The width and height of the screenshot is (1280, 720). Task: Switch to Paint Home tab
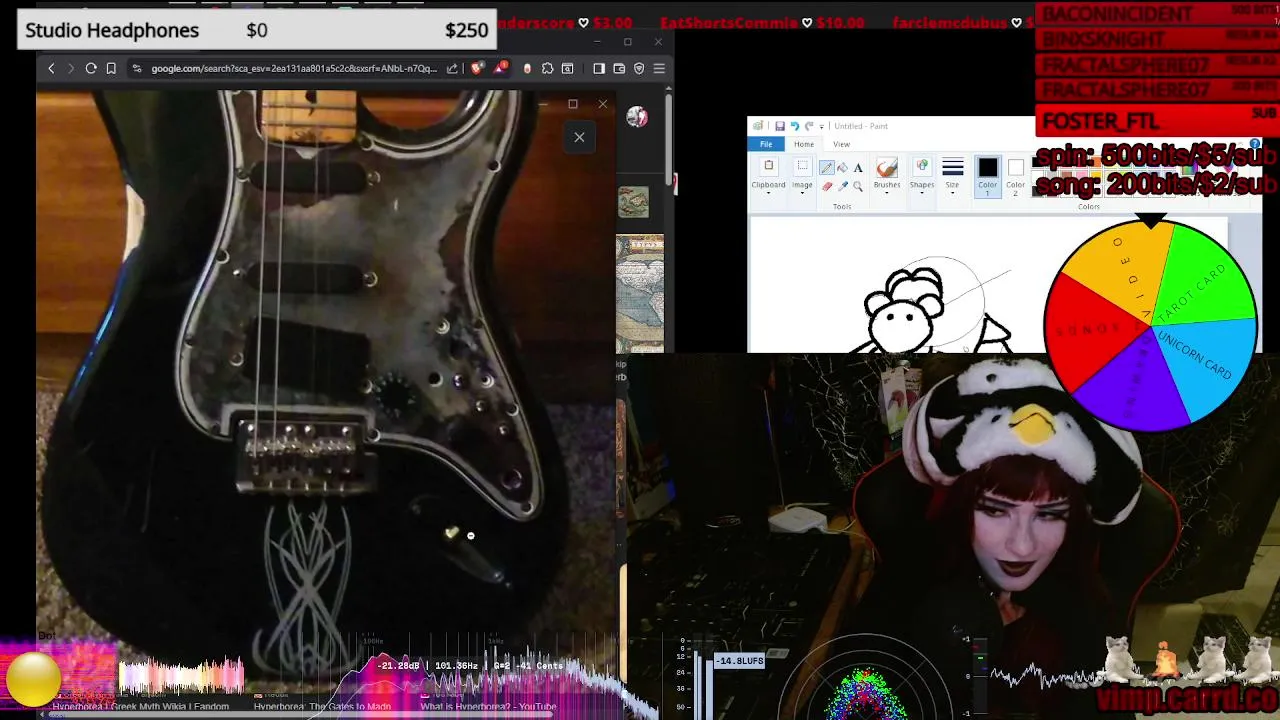804,144
